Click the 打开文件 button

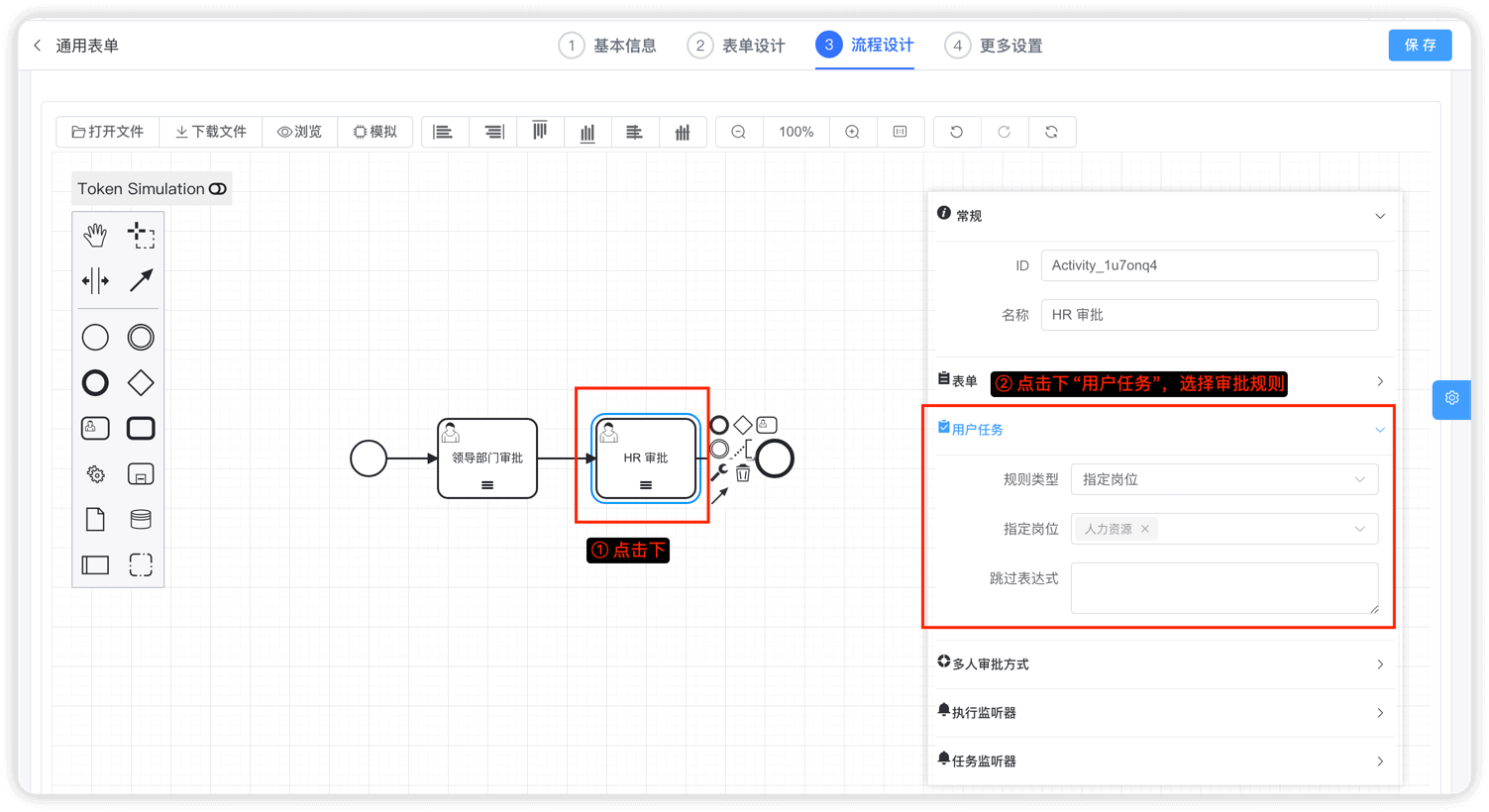[107, 132]
